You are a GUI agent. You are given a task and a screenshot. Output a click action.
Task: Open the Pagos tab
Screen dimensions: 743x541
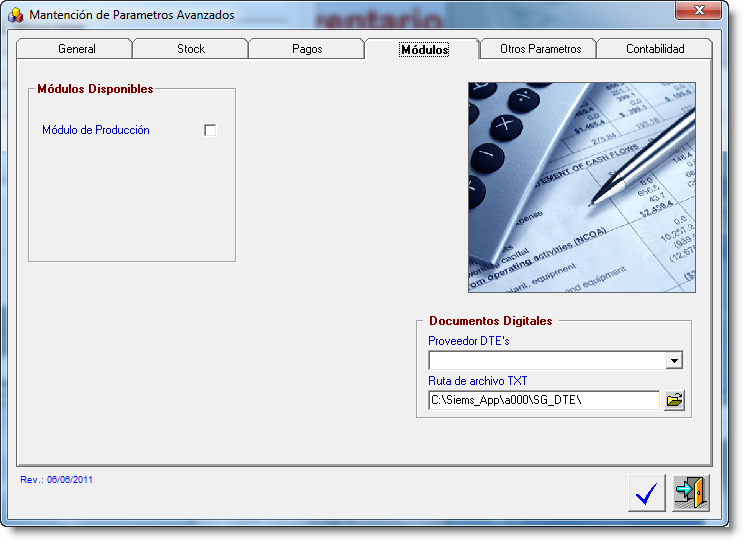pyautogui.click(x=307, y=49)
